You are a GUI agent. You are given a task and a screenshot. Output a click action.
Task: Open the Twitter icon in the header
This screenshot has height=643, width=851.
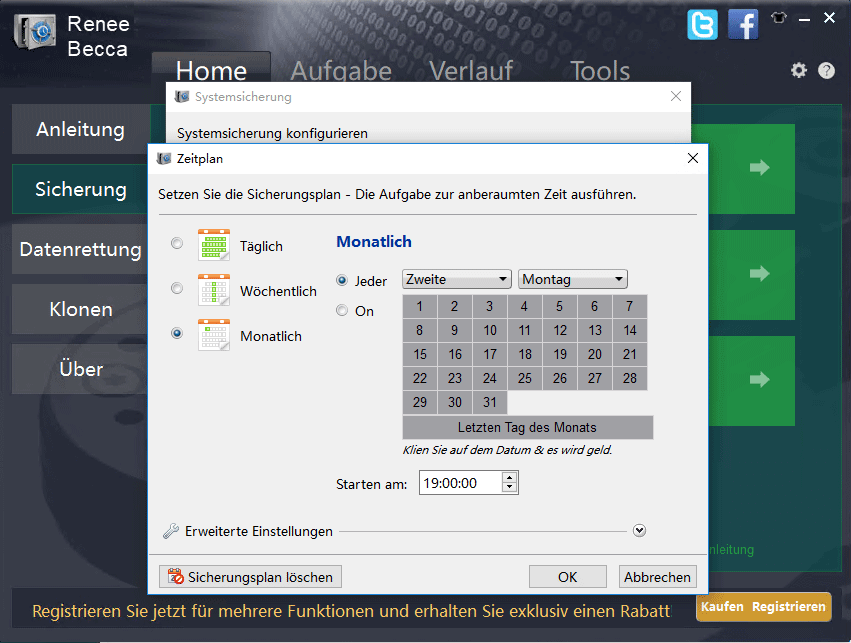click(702, 25)
